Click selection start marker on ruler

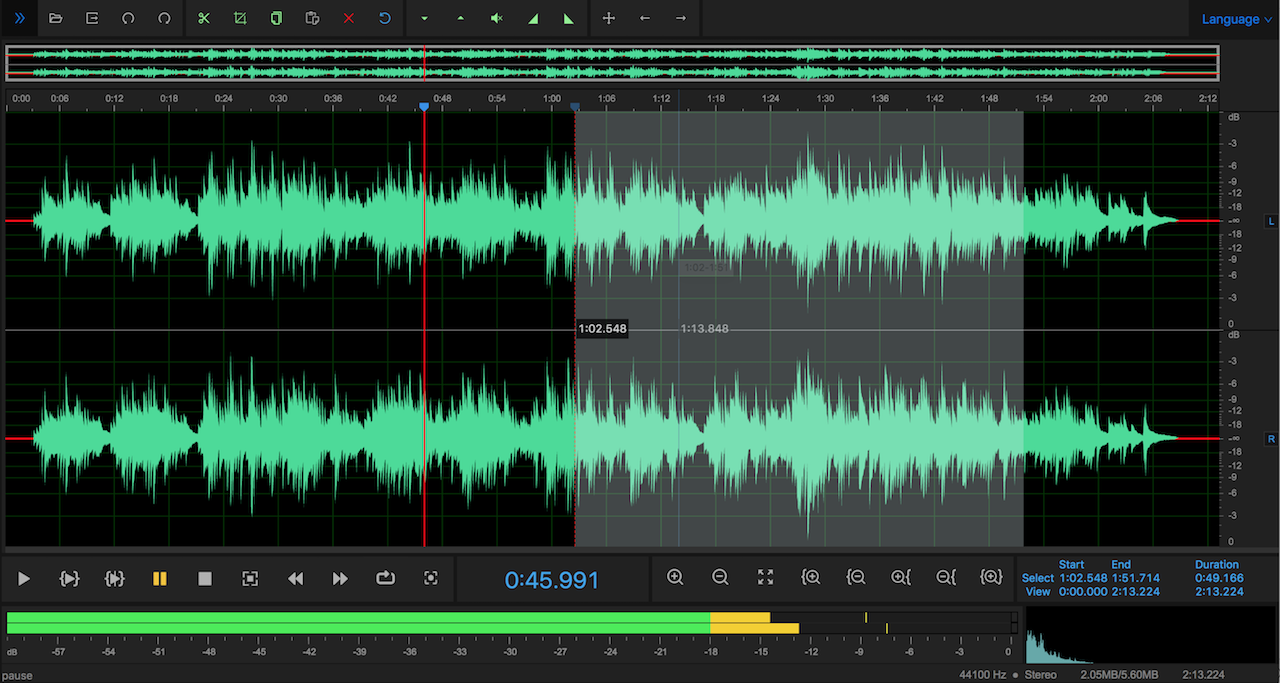point(575,106)
